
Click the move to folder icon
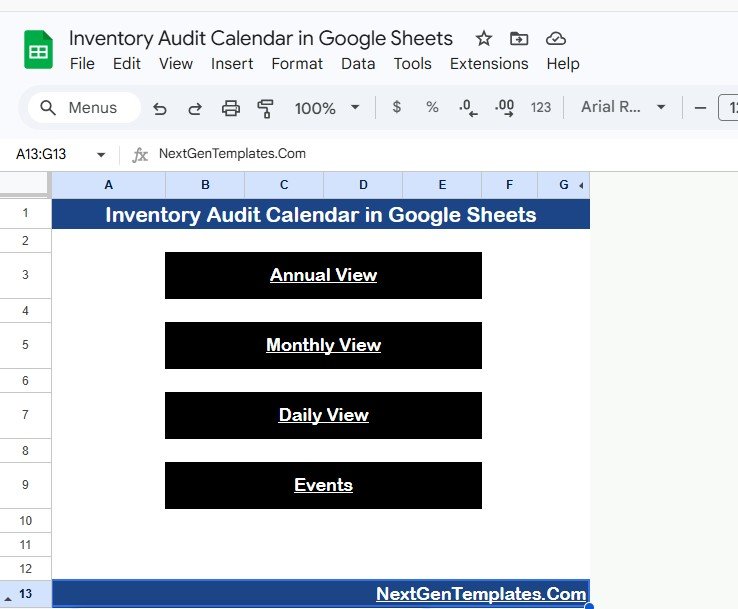pos(519,39)
